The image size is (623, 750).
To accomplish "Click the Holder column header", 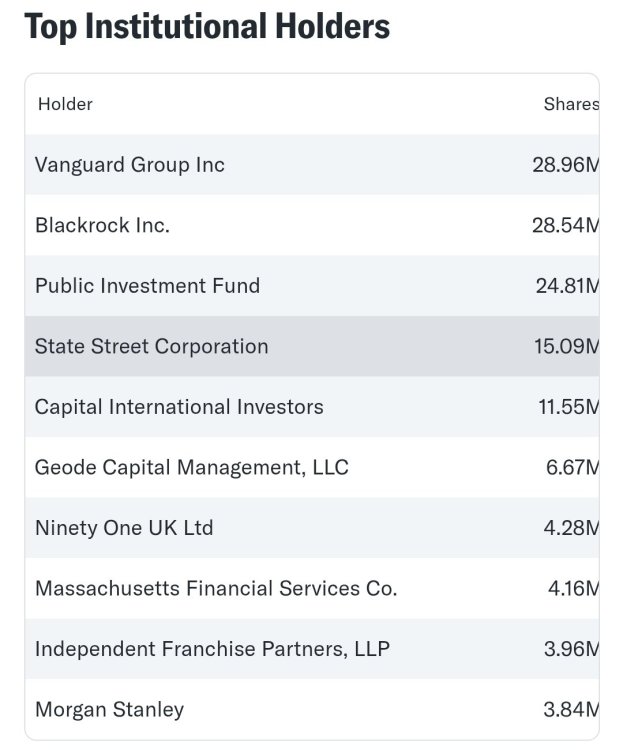I will [x=65, y=104].
